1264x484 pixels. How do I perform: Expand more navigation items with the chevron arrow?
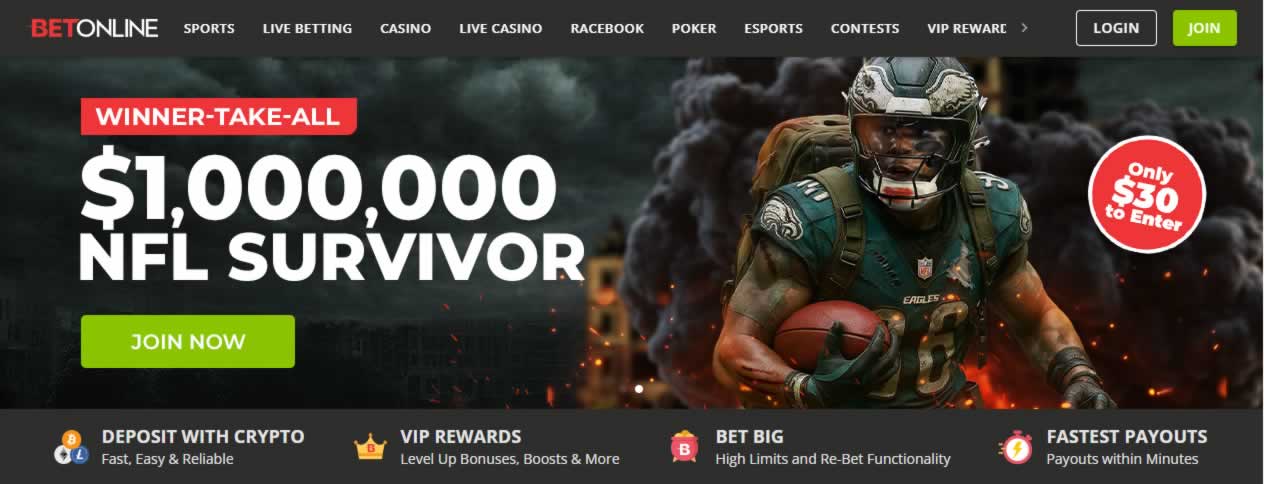[x=1024, y=28]
